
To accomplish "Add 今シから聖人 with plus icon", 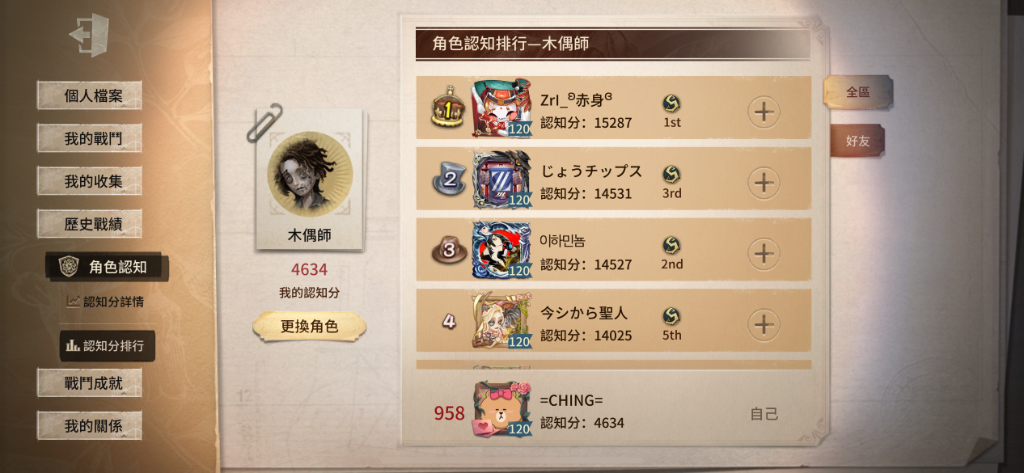I will [763, 324].
